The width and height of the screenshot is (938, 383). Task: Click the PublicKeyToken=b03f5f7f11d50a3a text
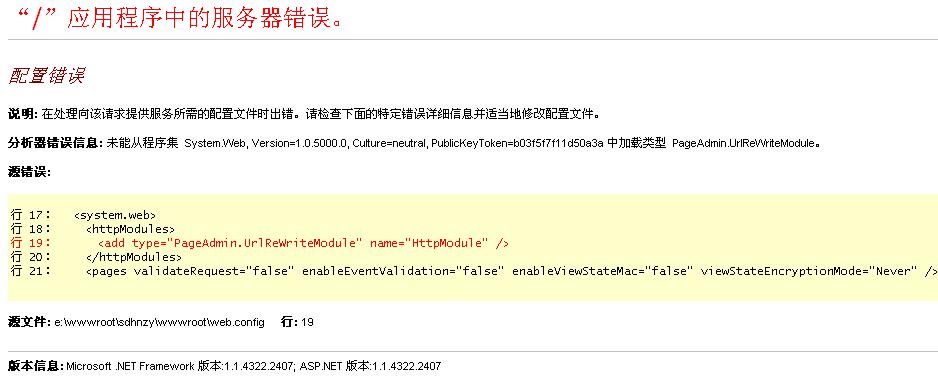click(517, 144)
